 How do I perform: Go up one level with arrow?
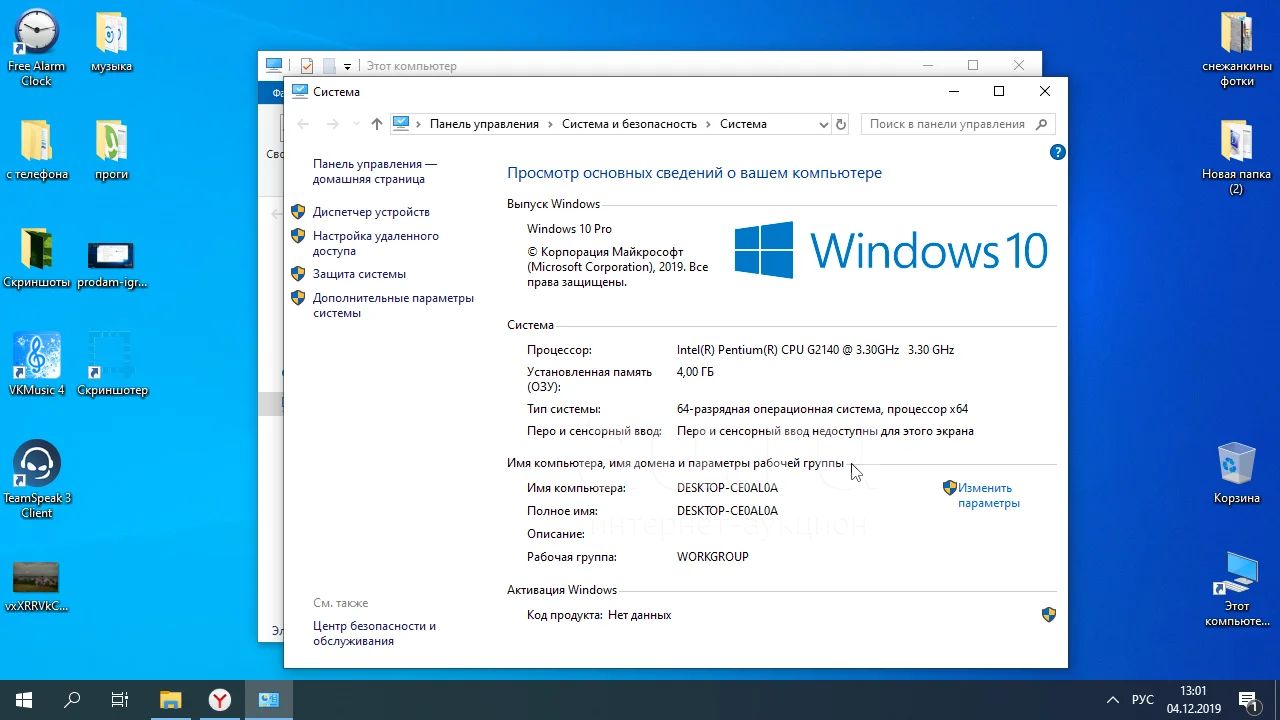(376, 124)
